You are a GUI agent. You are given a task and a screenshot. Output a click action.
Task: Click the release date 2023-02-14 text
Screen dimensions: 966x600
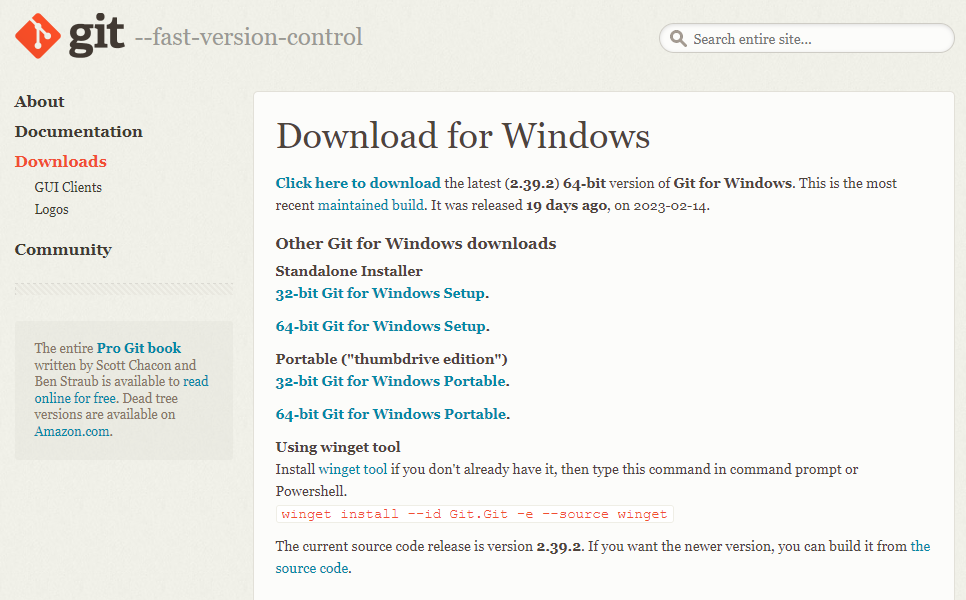coord(670,206)
